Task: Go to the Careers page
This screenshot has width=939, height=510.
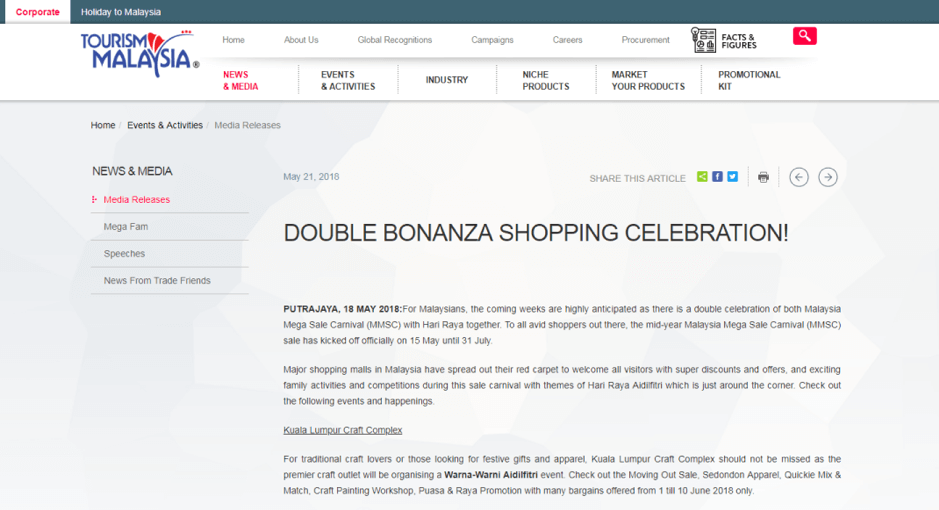Action: 567,40
